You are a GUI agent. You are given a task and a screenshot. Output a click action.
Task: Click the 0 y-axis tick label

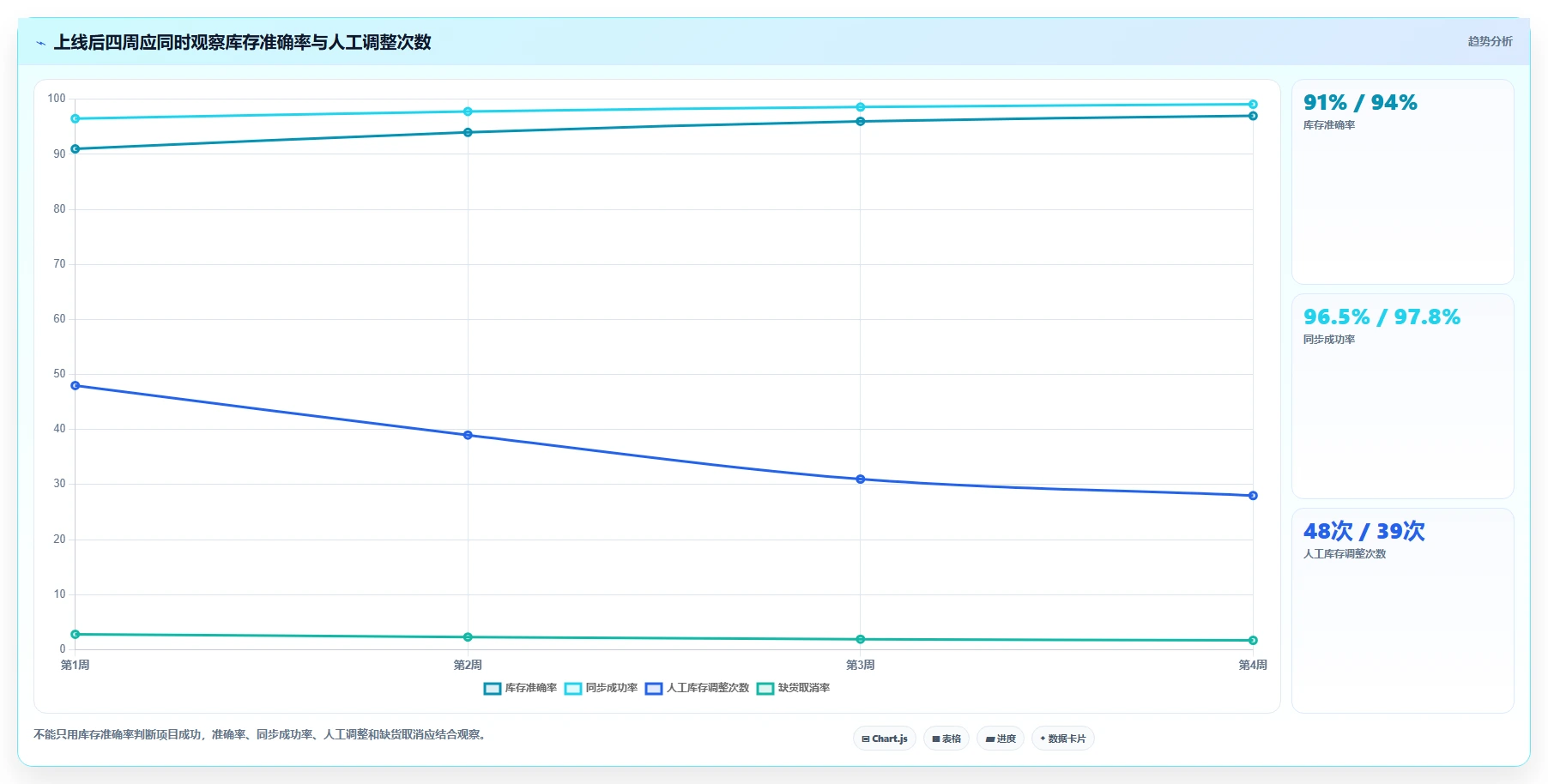[63, 649]
